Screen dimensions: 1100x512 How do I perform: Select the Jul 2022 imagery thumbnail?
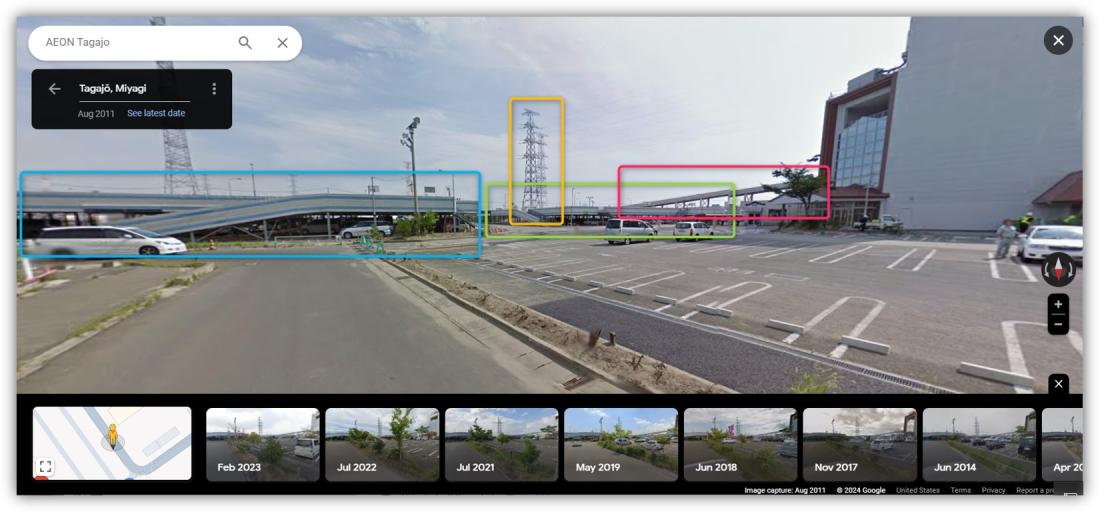click(x=382, y=445)
